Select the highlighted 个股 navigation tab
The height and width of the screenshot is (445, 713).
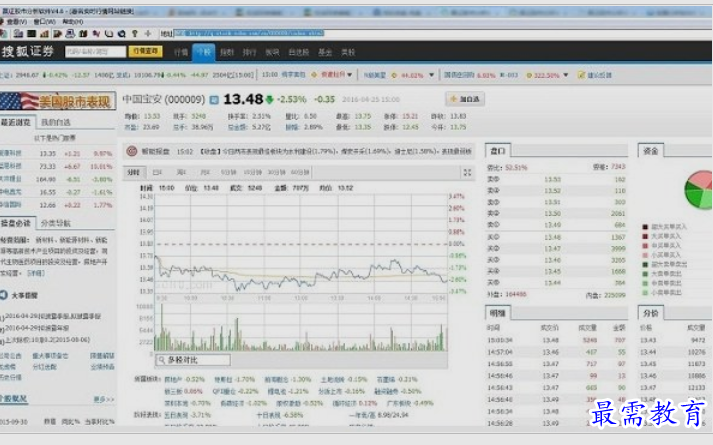[203, 52]
